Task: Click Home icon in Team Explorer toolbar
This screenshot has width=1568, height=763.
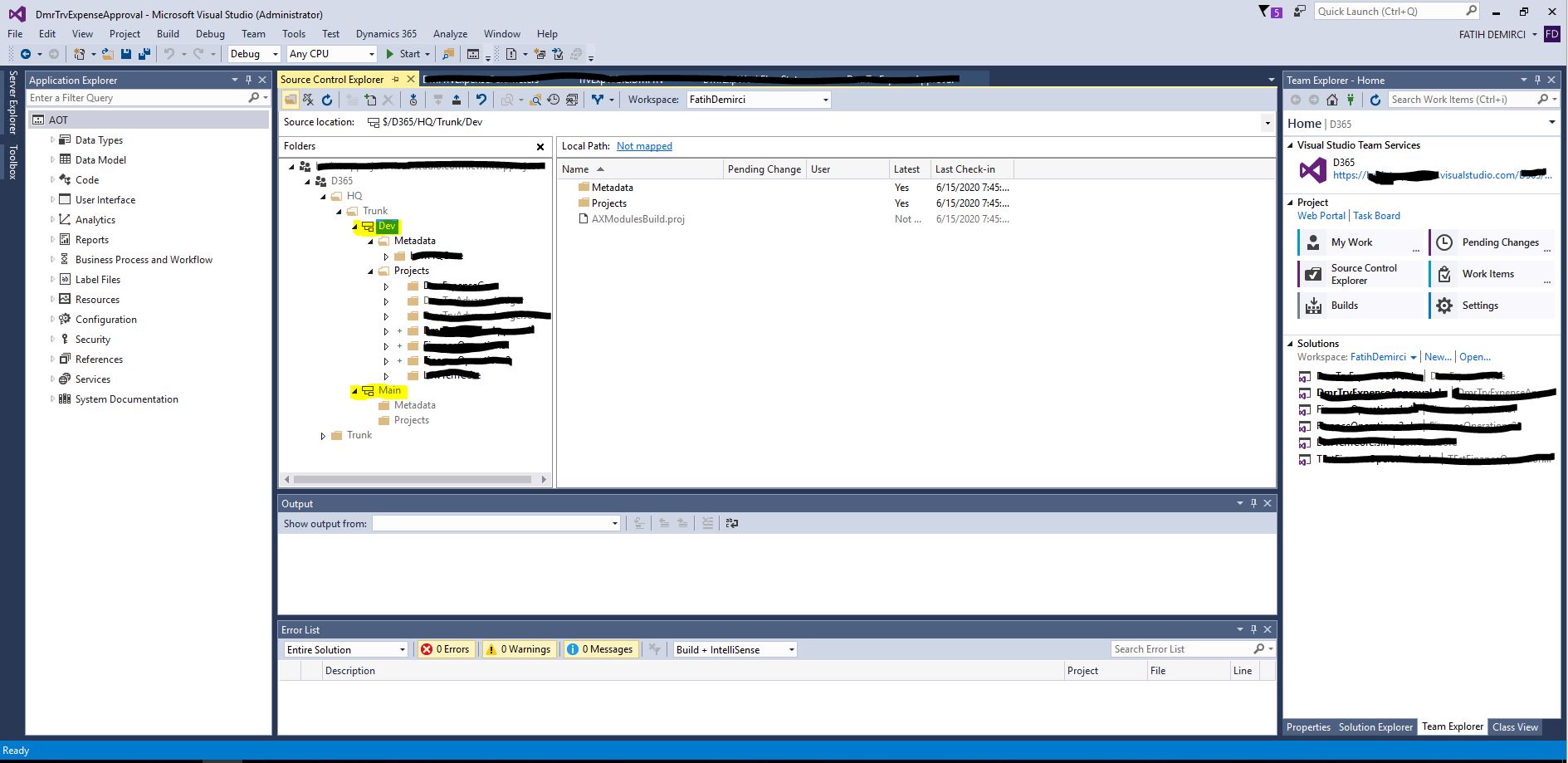Action: 1331,100
